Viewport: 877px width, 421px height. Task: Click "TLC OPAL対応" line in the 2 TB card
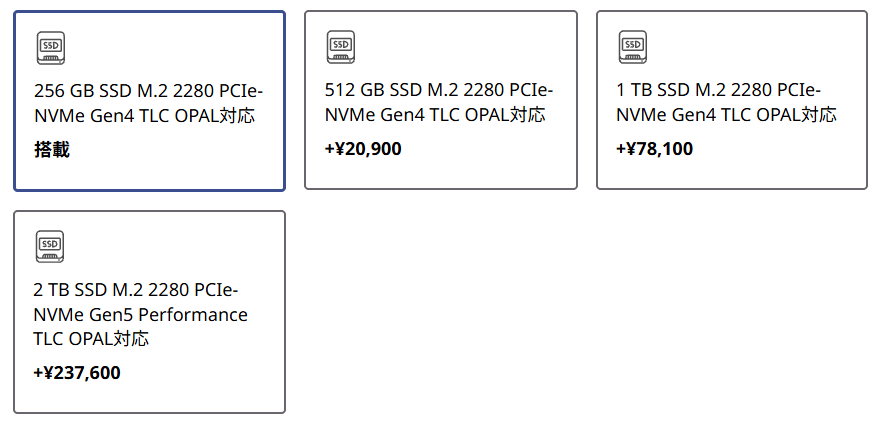click(91, 340)
